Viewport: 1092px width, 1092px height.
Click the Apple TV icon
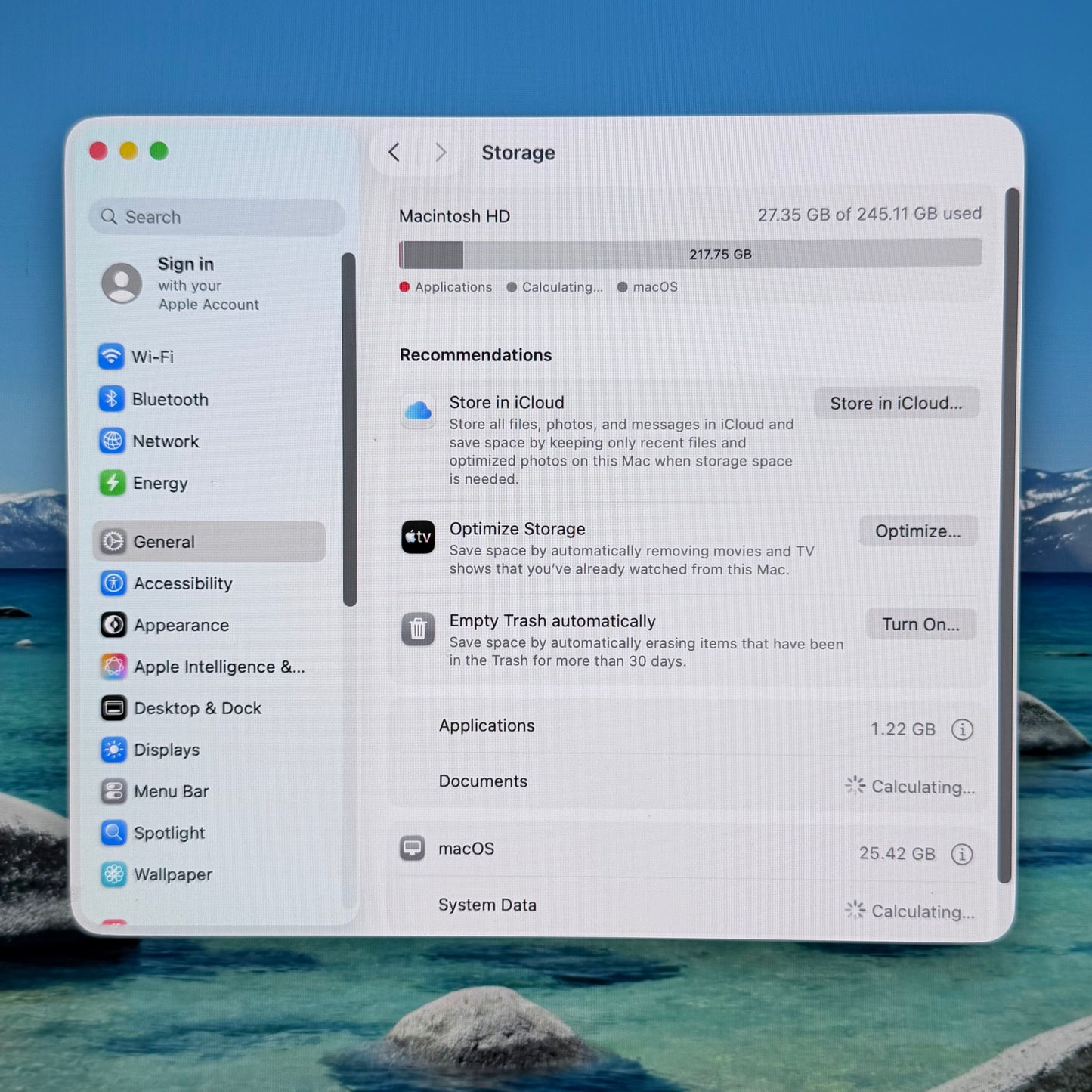tap(418, 537)
